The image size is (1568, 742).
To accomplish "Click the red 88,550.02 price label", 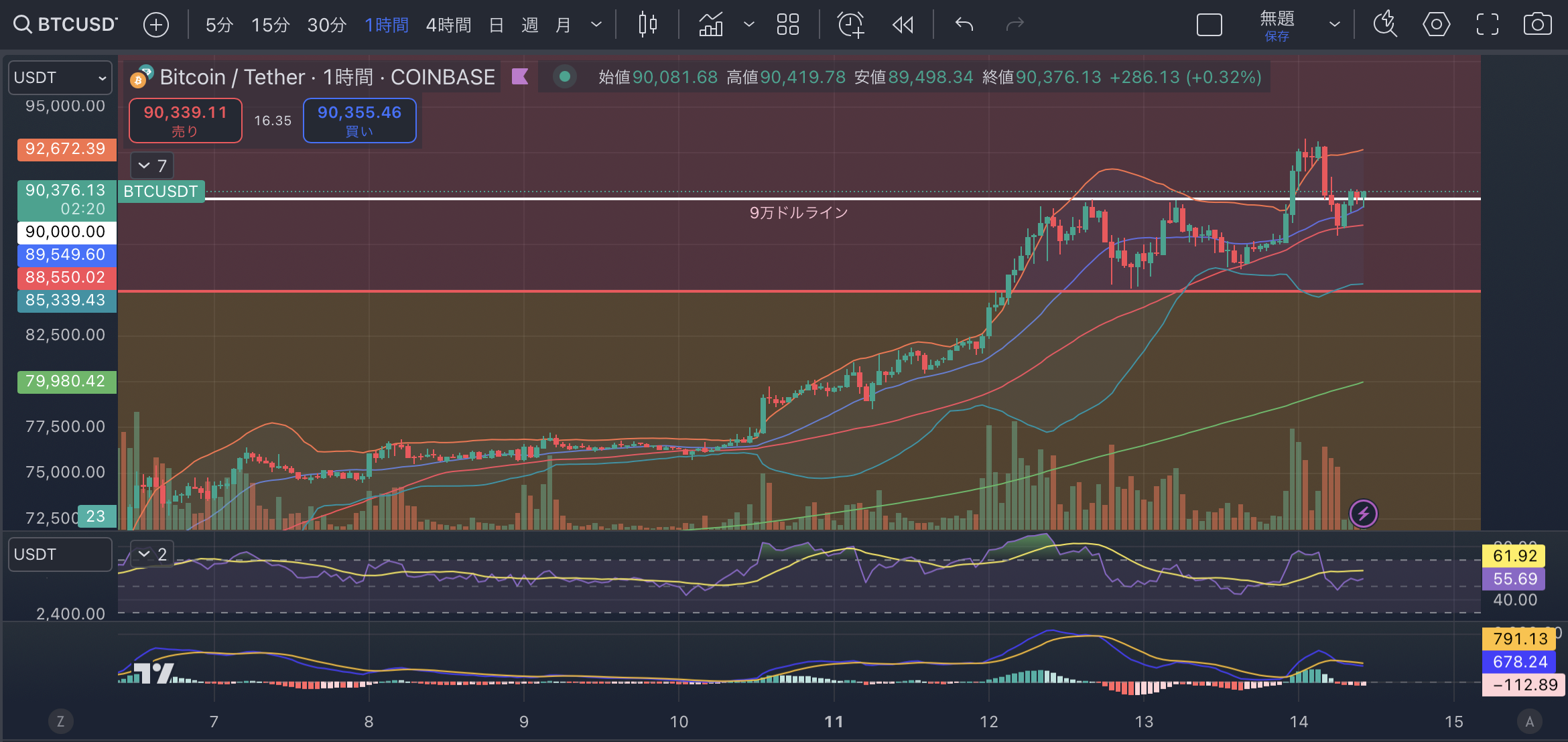I will 66,277.
